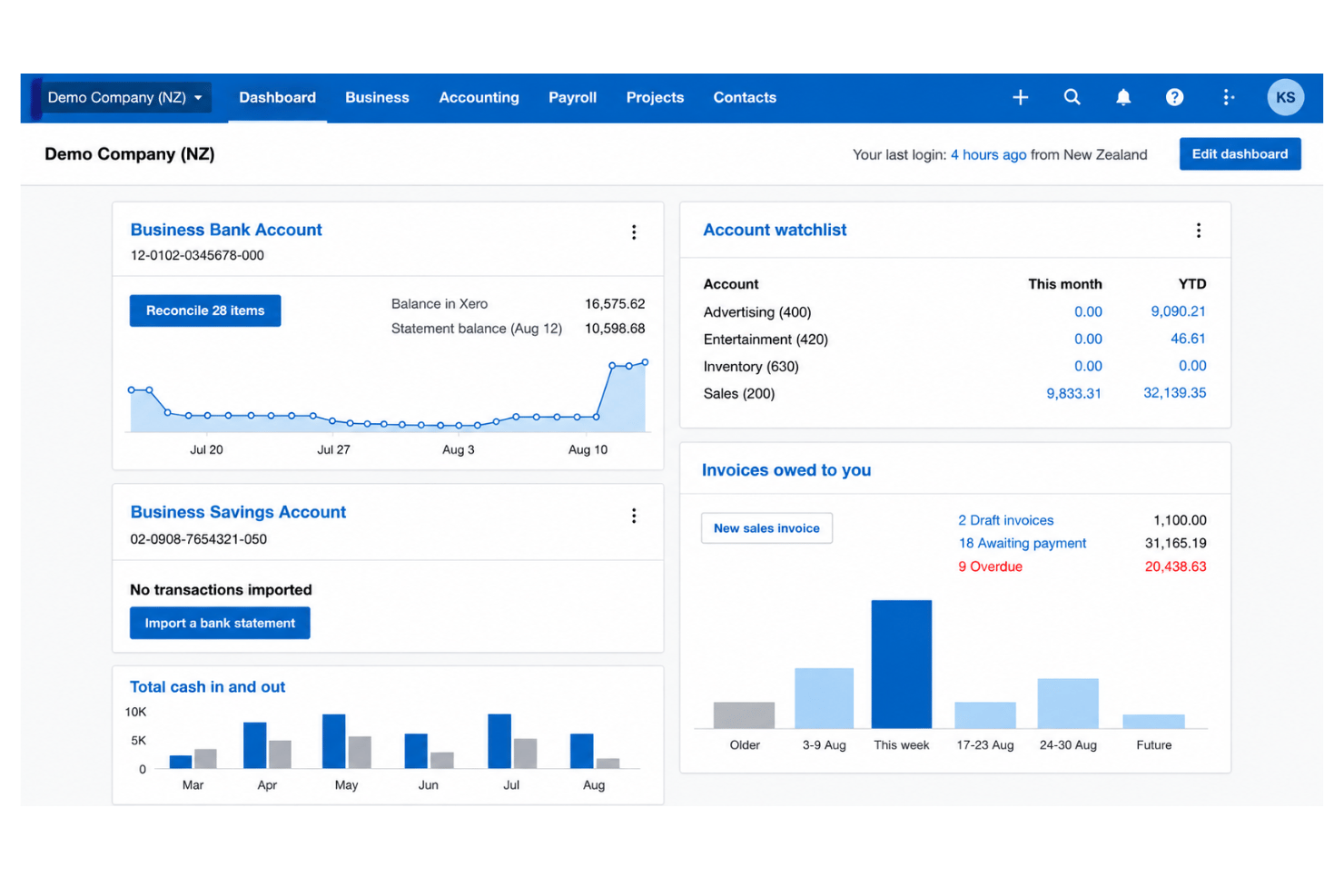Open Business Savings Account options menu
1344x896 pixels.
click(634, 516)
